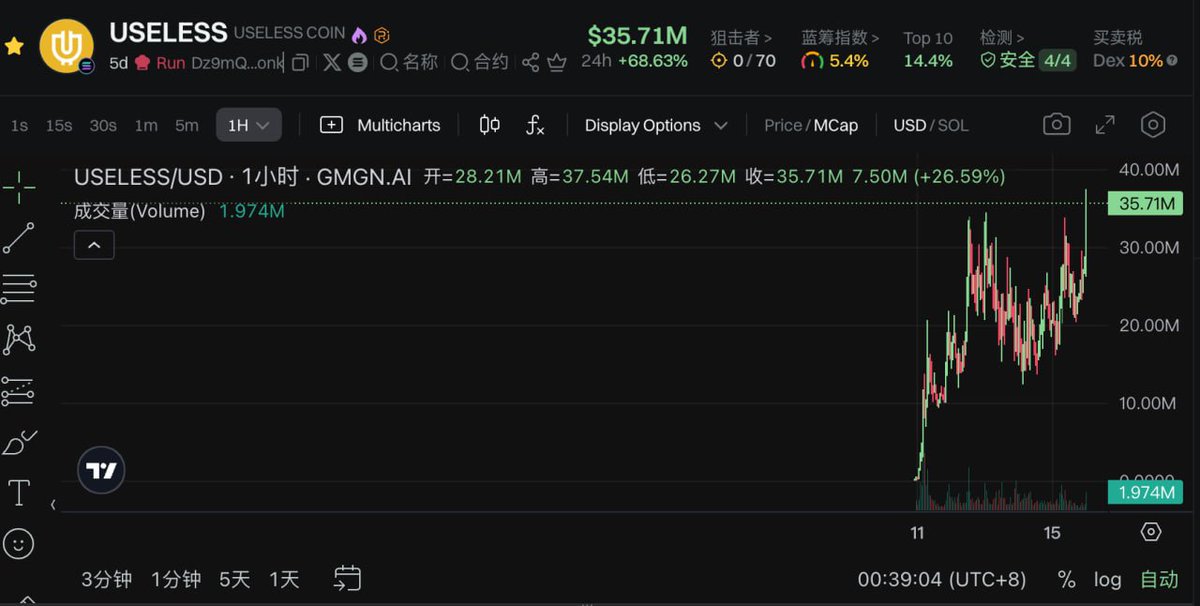Click the TradingView logo
The image size is (1200, 606).
(x=101, y=470)
